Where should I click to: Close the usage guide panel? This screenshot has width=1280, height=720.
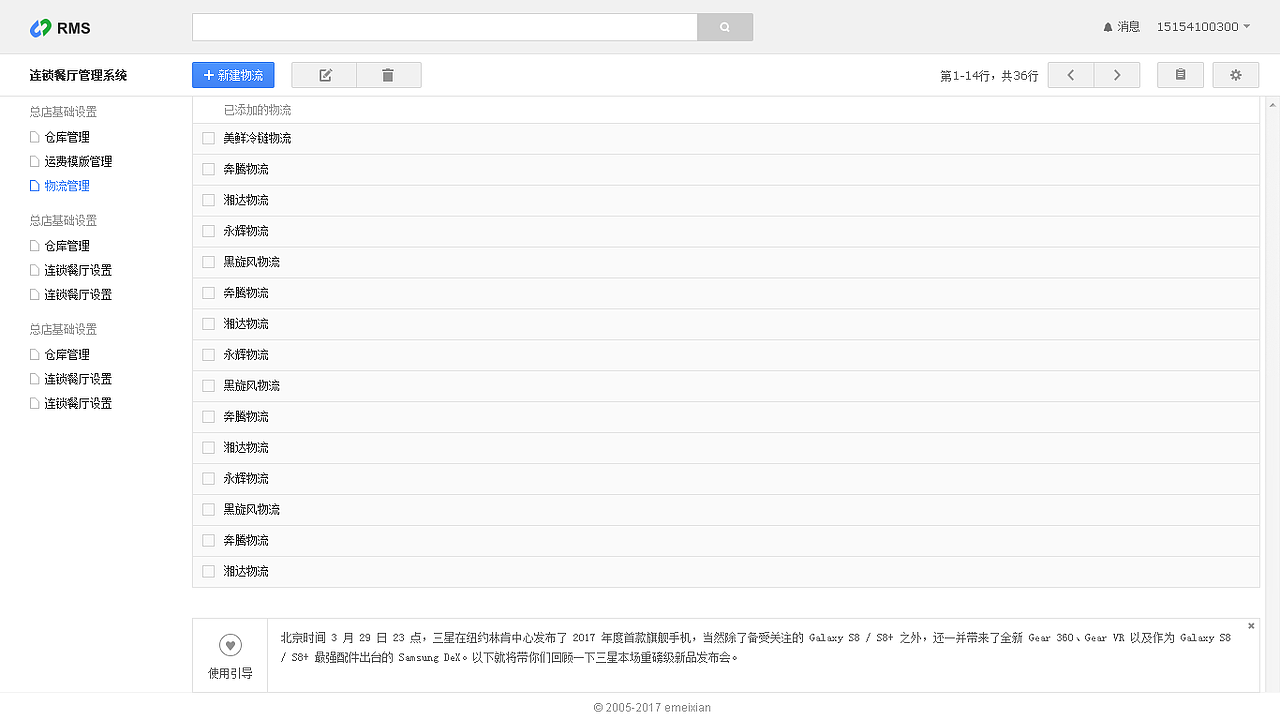click(x=1251, y=626)
